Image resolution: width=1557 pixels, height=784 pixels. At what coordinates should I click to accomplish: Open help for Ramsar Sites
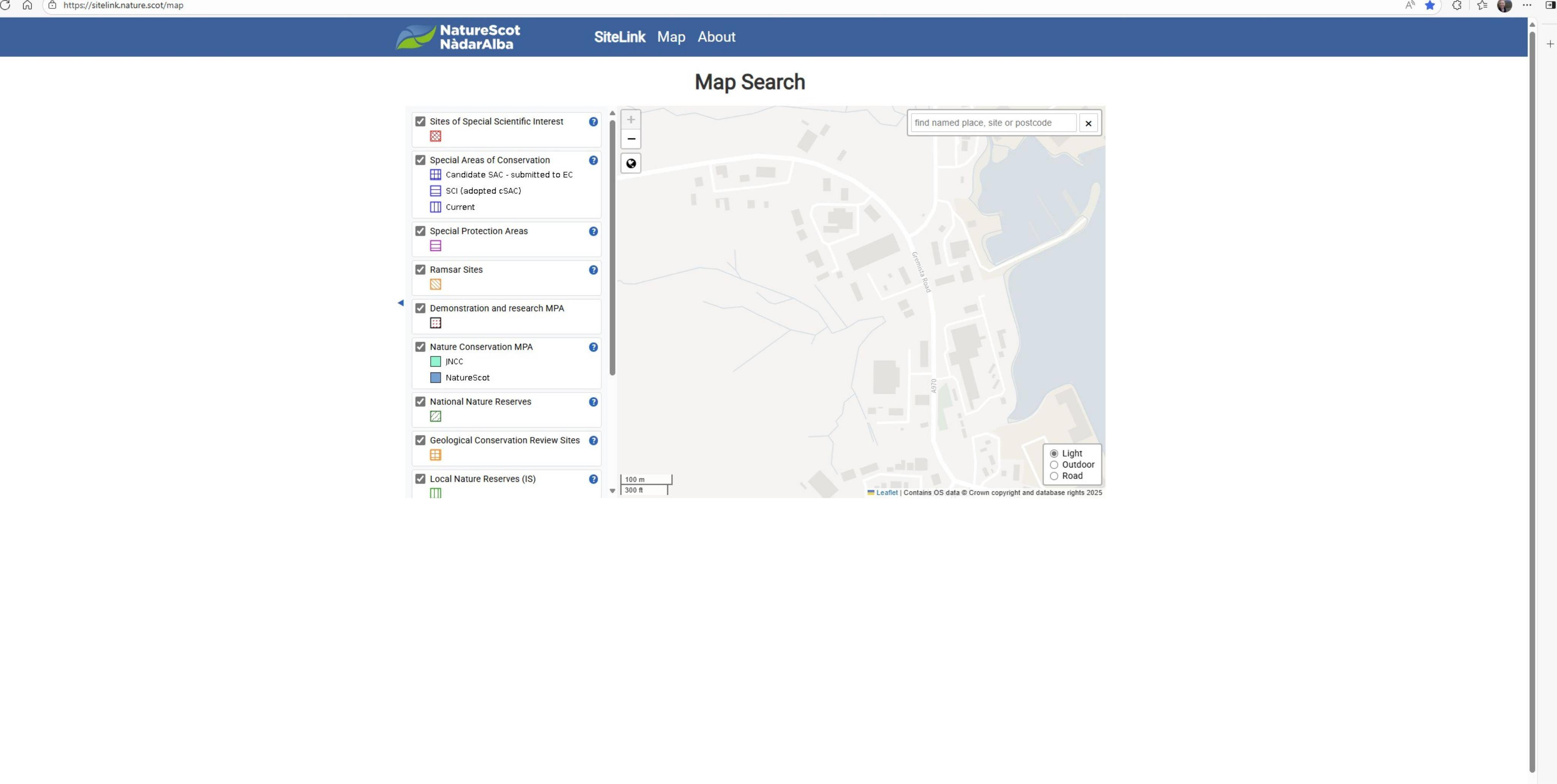593,270
